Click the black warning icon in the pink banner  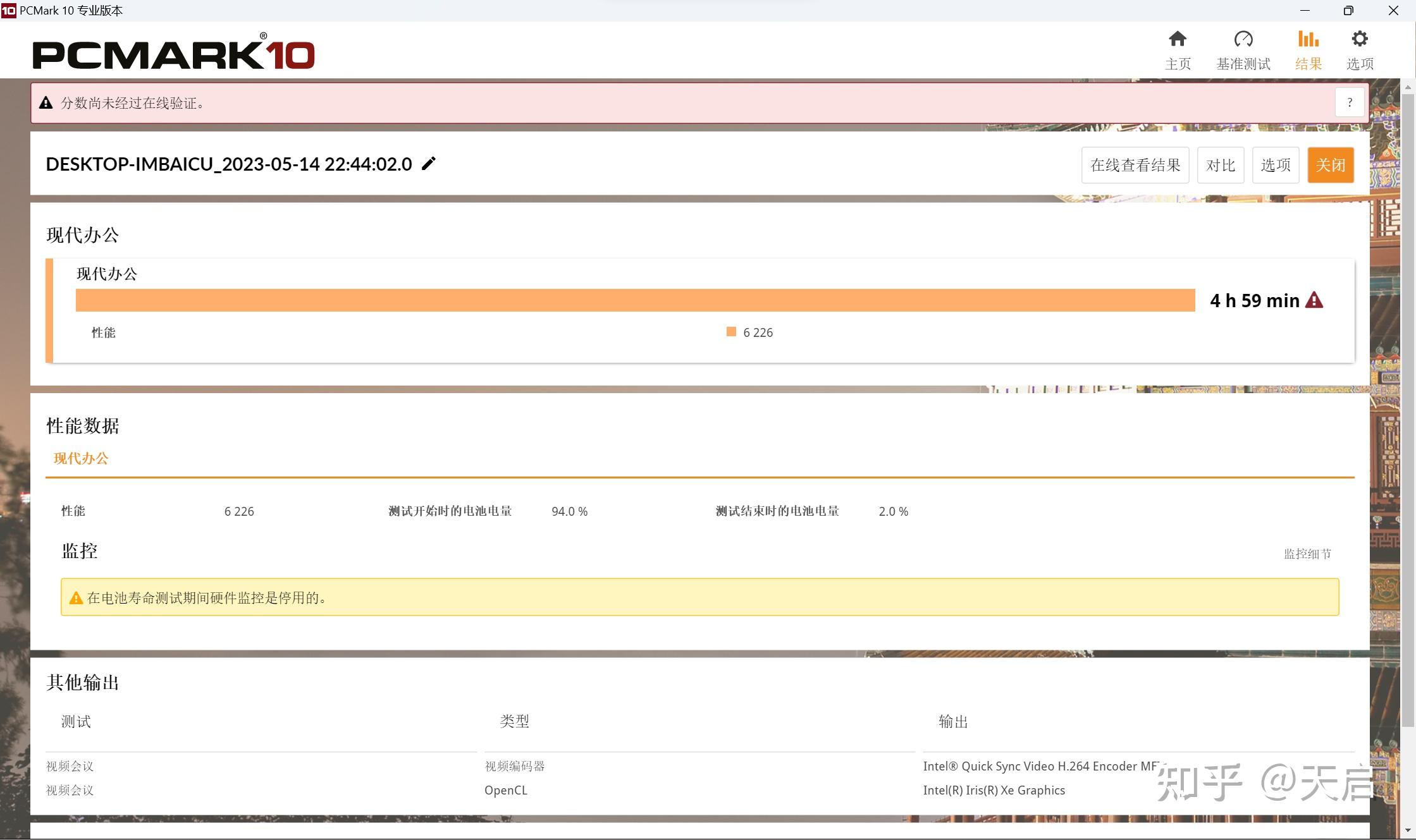click(x=46, y=103)
